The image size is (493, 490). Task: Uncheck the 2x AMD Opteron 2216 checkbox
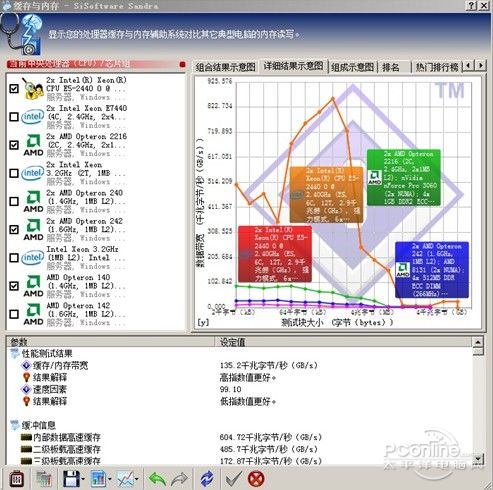coord(14,145)
